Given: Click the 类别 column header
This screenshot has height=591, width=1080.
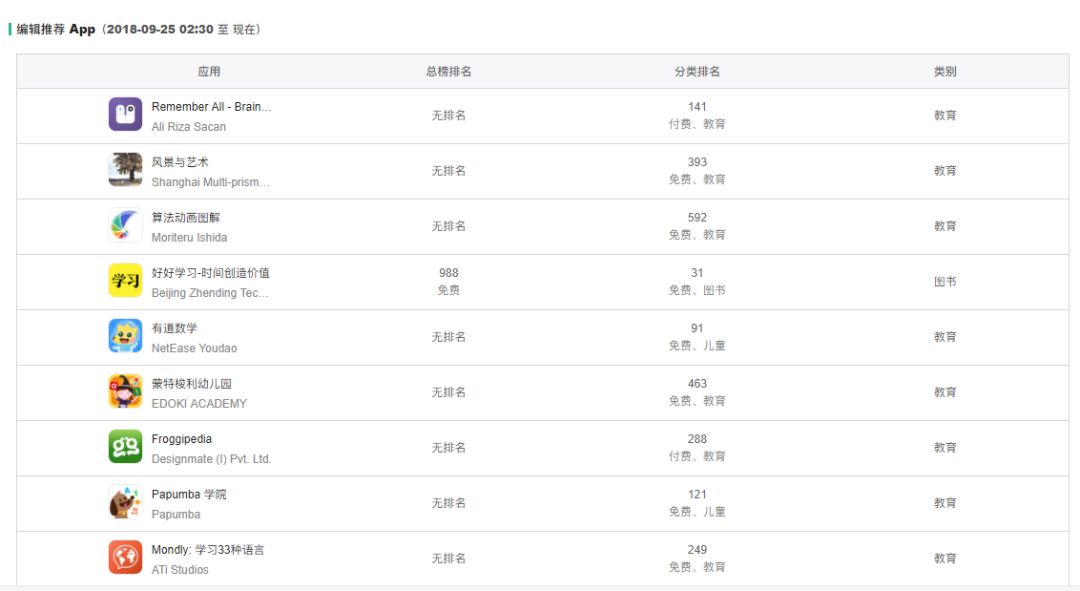Looking at the screenshot, I should click(945, 71).
